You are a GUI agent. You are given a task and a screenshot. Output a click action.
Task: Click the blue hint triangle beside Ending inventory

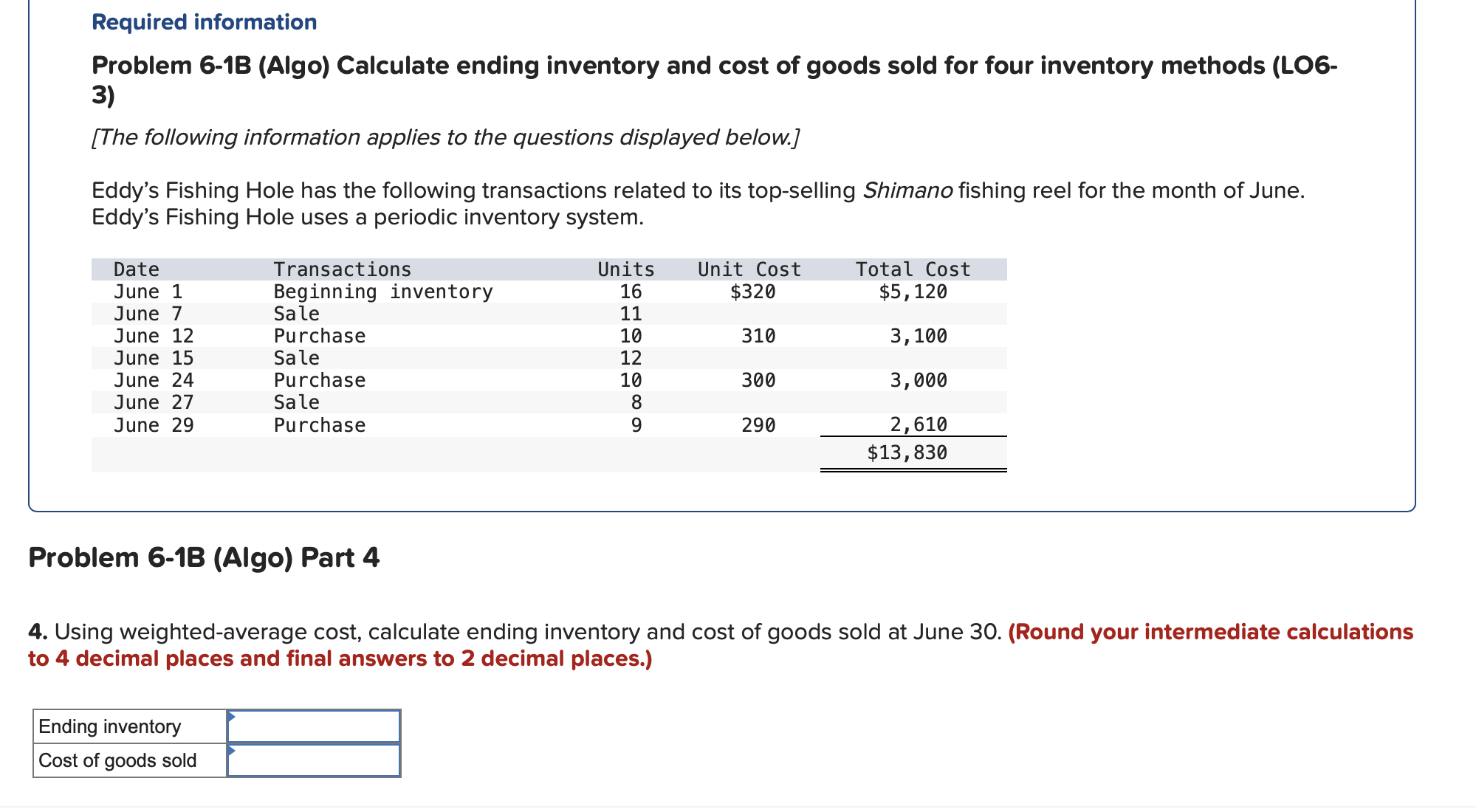pyautogui.click(x=231, y=716)
